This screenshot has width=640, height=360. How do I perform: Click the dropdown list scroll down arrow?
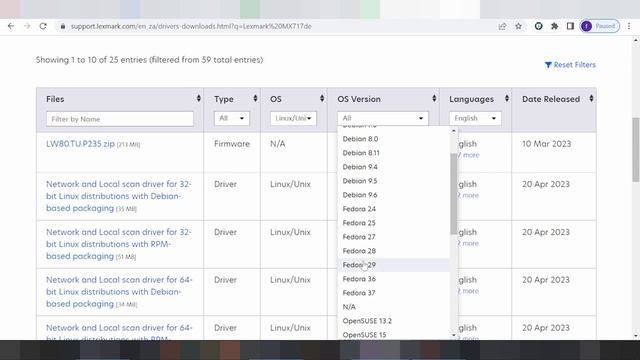[x=453, y=335]
